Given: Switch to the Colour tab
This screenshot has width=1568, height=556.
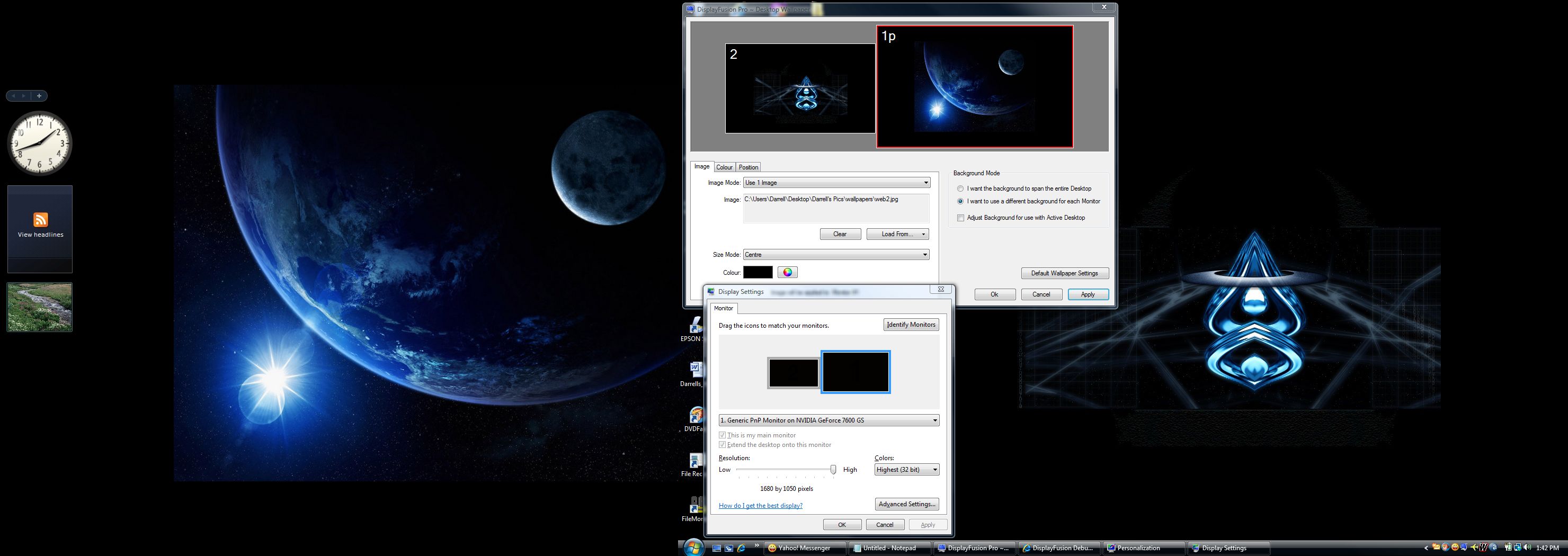Looking at the screenshot, I should [x=724, y=167].
